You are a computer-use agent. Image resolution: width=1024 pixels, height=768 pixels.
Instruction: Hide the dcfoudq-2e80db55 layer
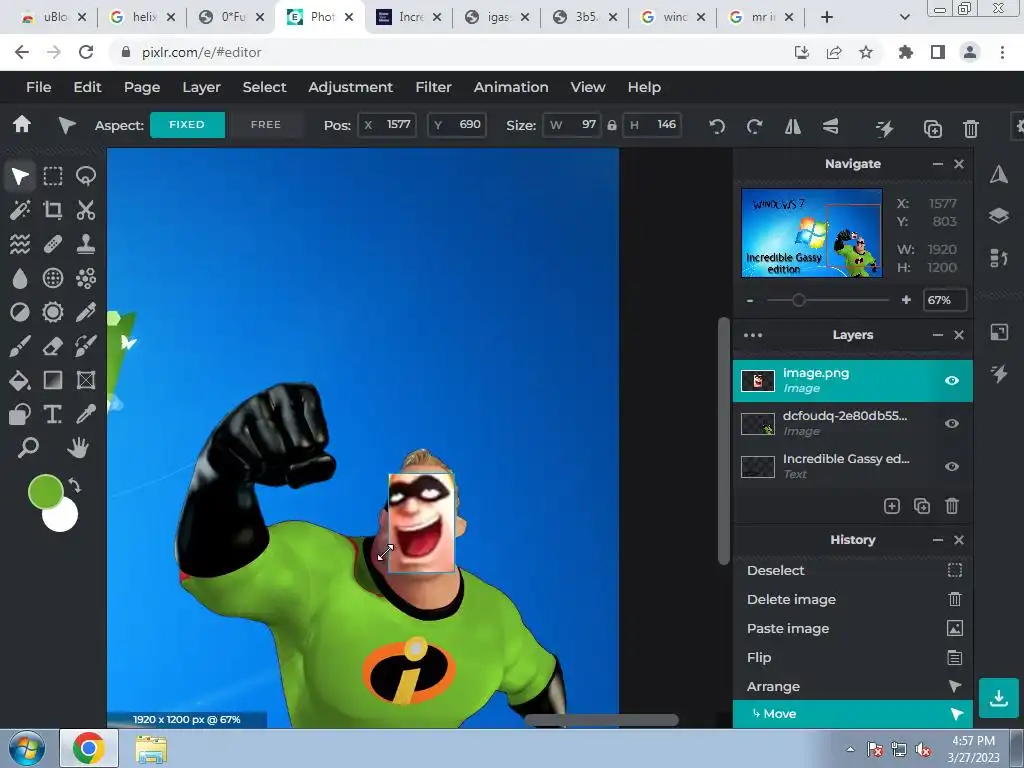[952, 424]
